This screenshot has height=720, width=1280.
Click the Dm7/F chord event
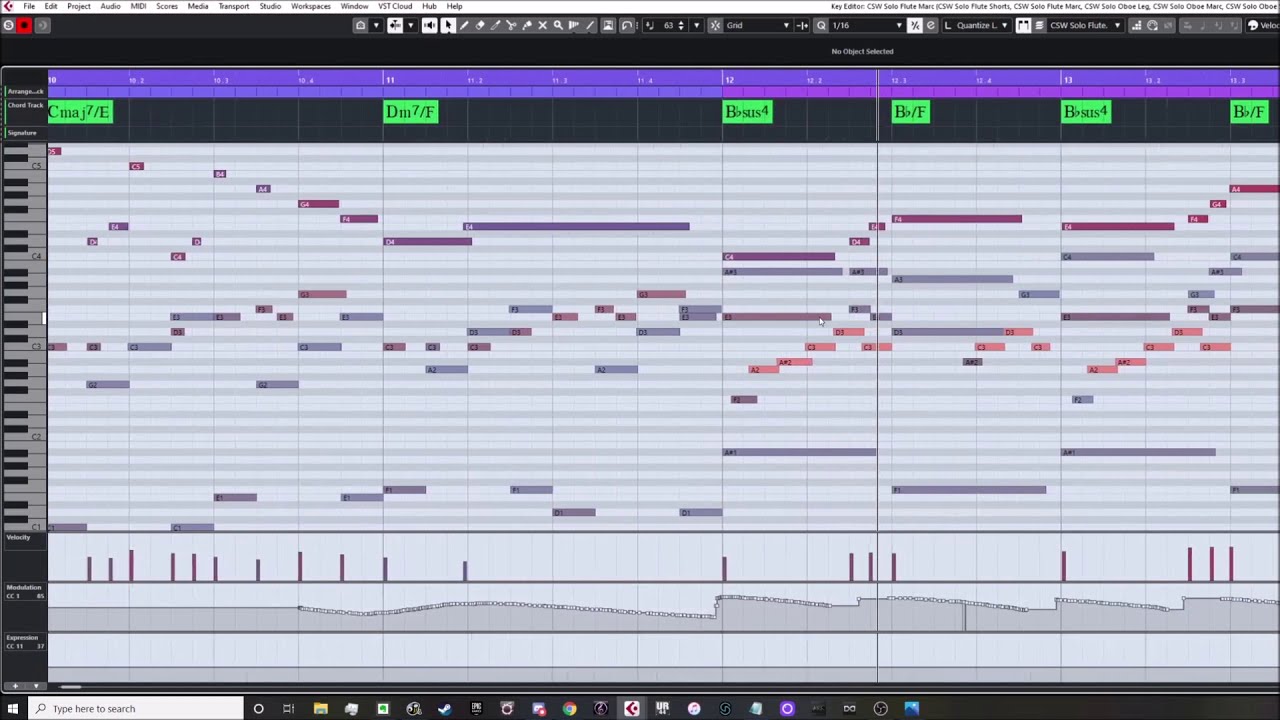tap(411, 111)
